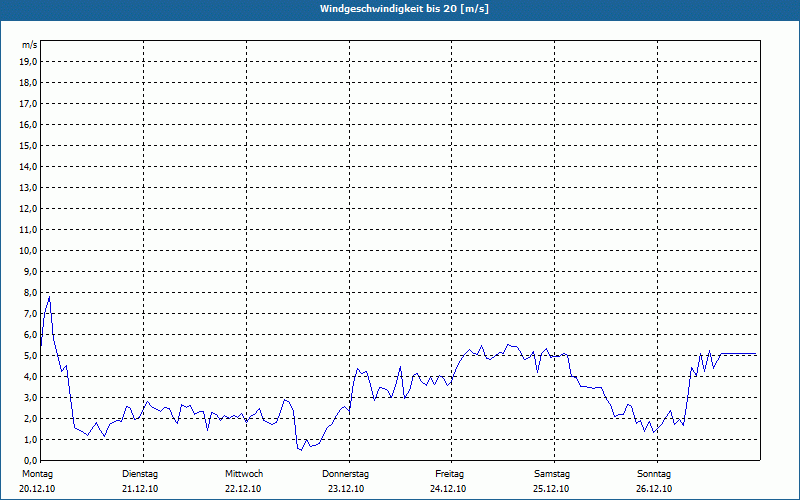Select the 6,0 y-axis label
Viewport: 800px width, 500px height.
(30, 335)
